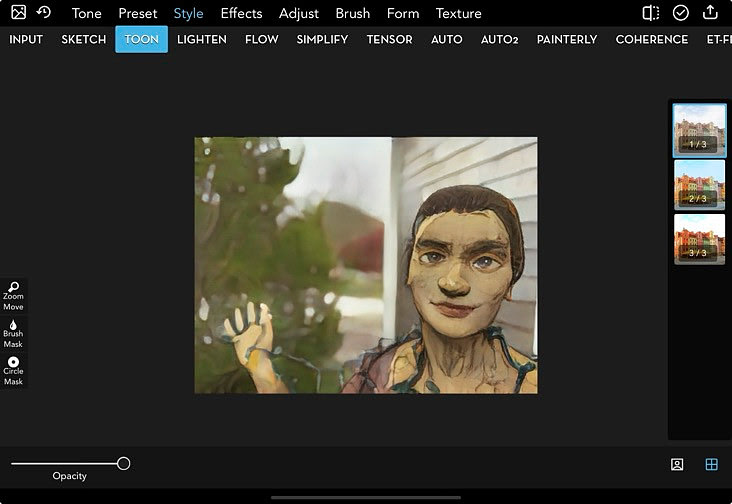Toggle the portrait view icon
Viewport: 732px width, 504px height.
click(x=677, y=464)
